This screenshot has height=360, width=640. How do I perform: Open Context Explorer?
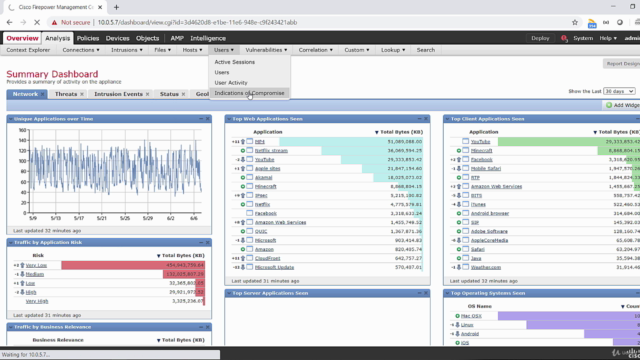[x=28, y=50]
